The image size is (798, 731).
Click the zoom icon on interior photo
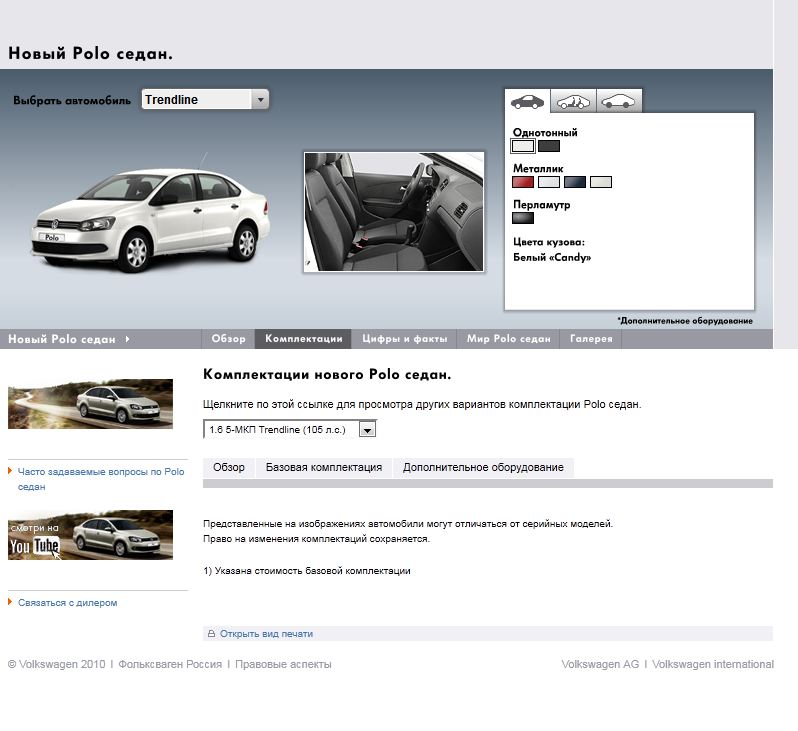(x=309, y=265)
